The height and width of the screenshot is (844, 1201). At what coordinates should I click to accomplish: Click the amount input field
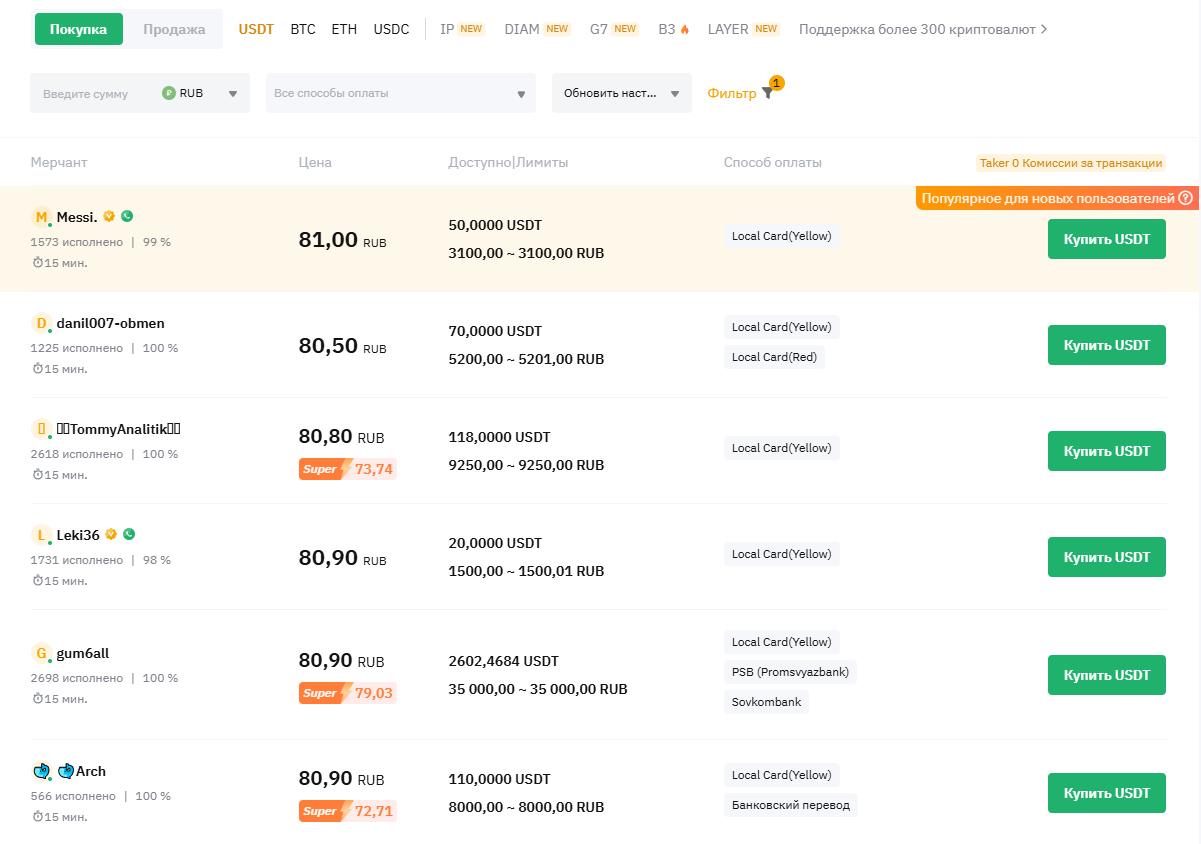pyautogui.click(x=90, y=93)
